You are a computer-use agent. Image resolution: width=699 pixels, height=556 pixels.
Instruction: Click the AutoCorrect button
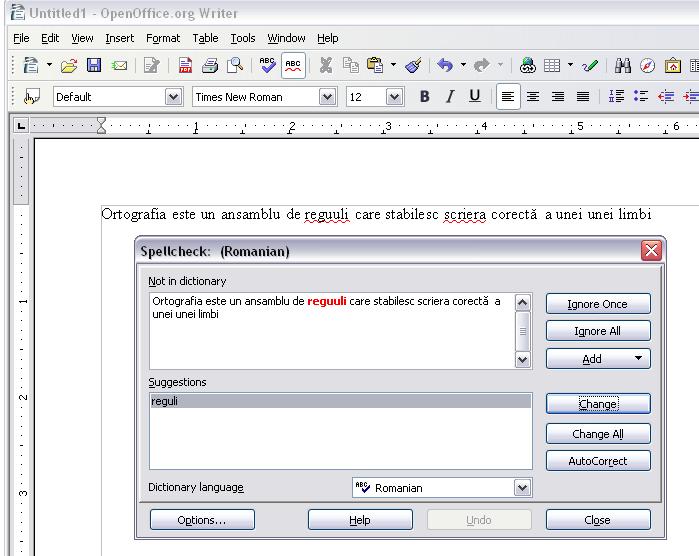[598, 461]
